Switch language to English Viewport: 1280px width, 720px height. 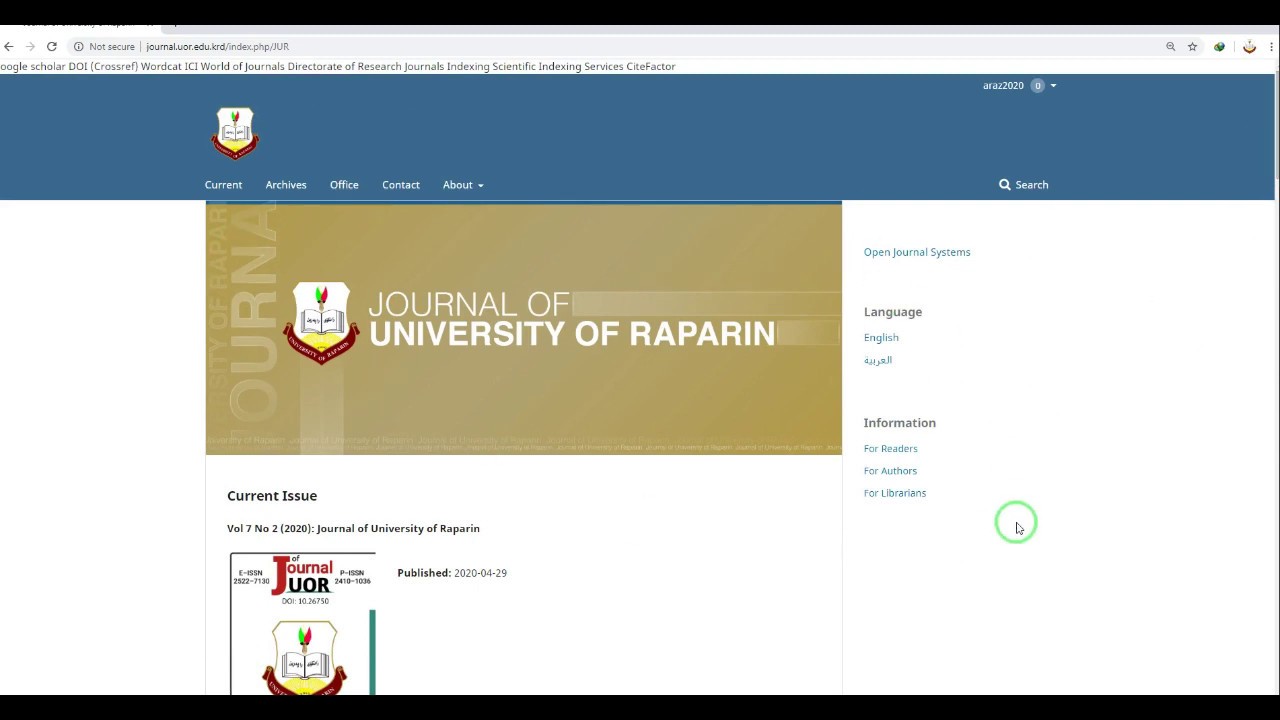(881, 338)
